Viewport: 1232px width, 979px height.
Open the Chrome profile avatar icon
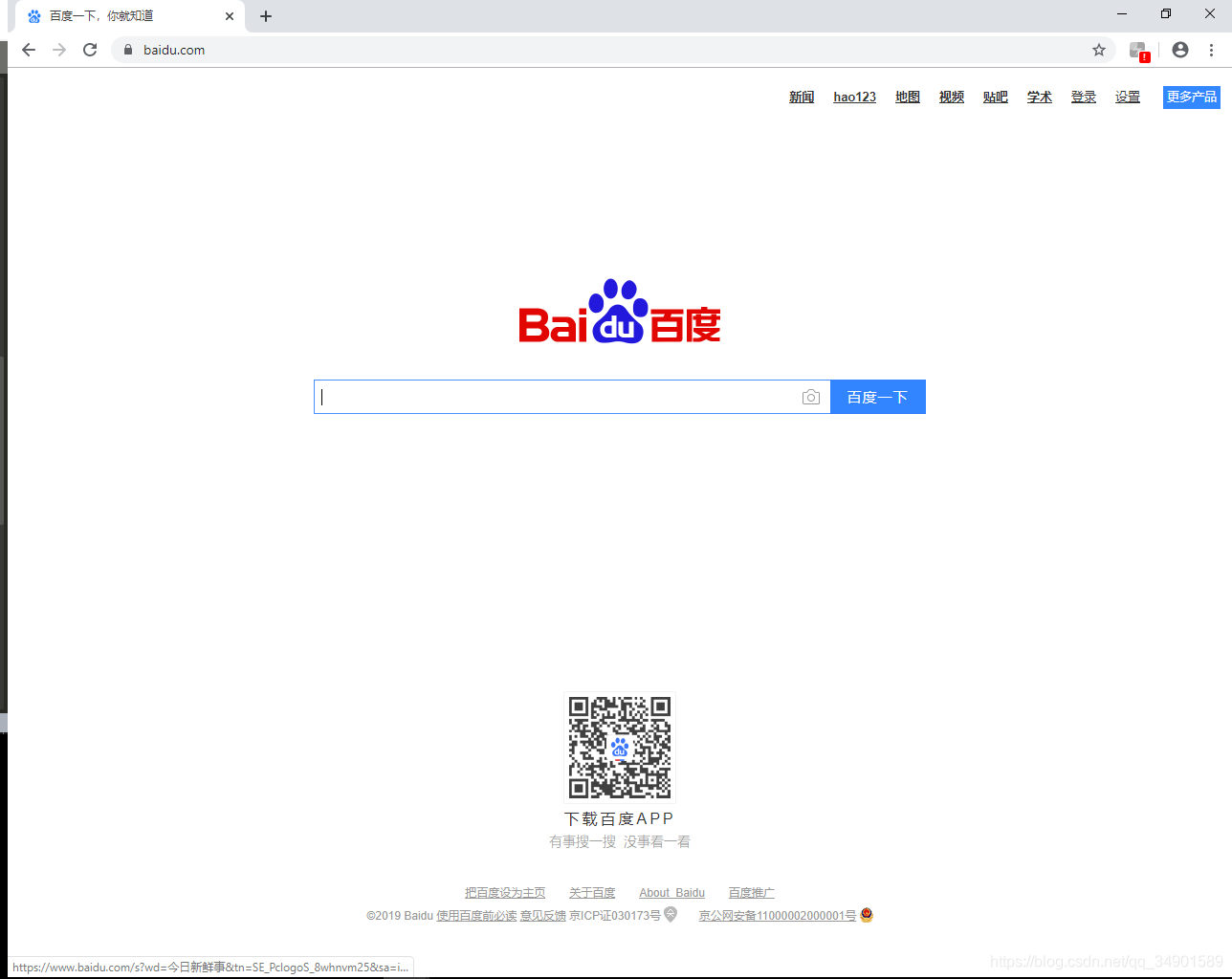point(1180,50)
